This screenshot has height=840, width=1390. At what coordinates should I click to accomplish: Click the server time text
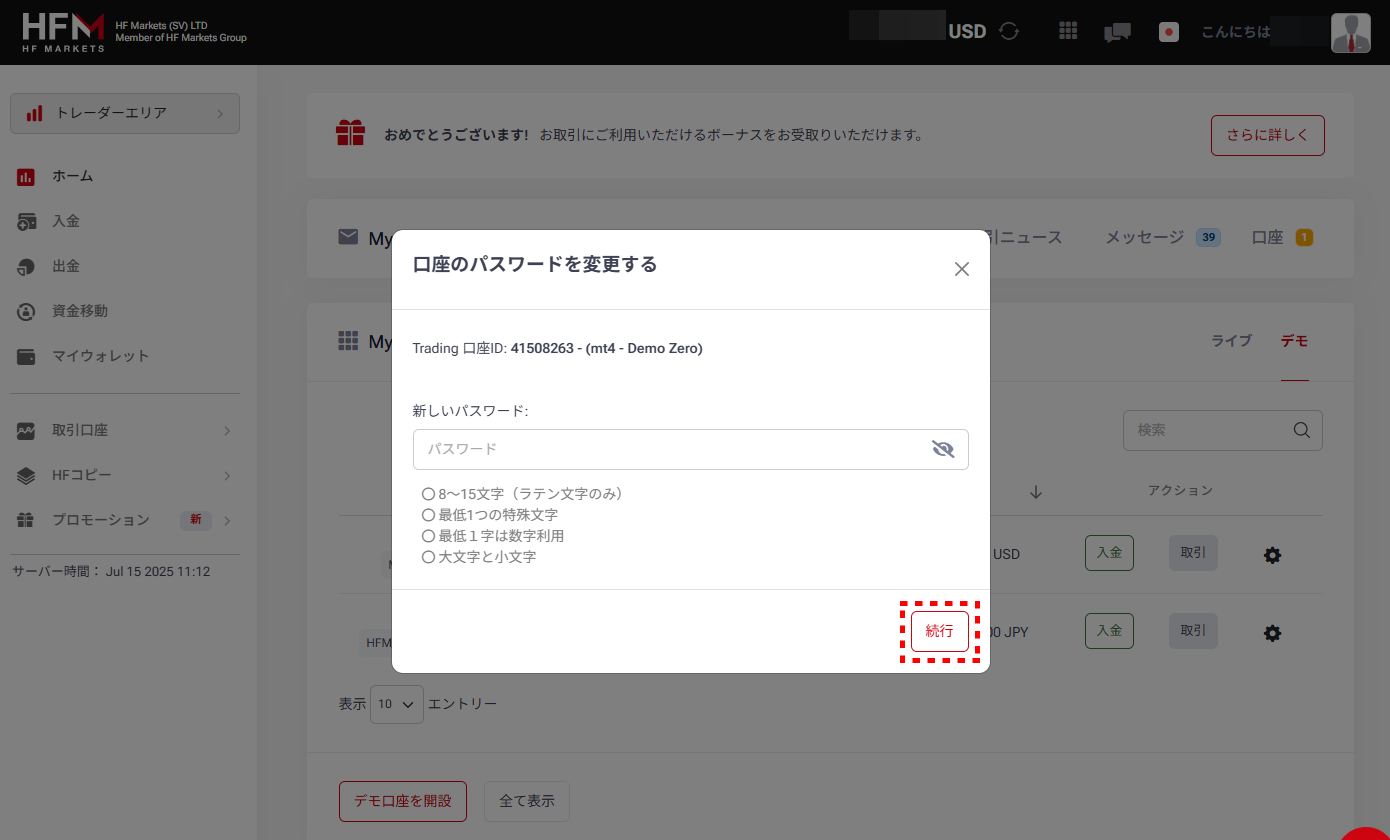pos(111,572)
